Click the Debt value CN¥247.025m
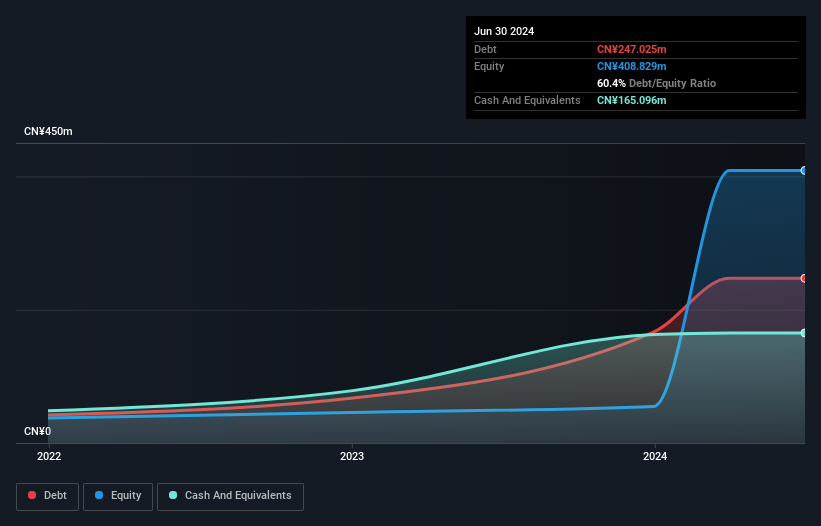 point(631,49)
